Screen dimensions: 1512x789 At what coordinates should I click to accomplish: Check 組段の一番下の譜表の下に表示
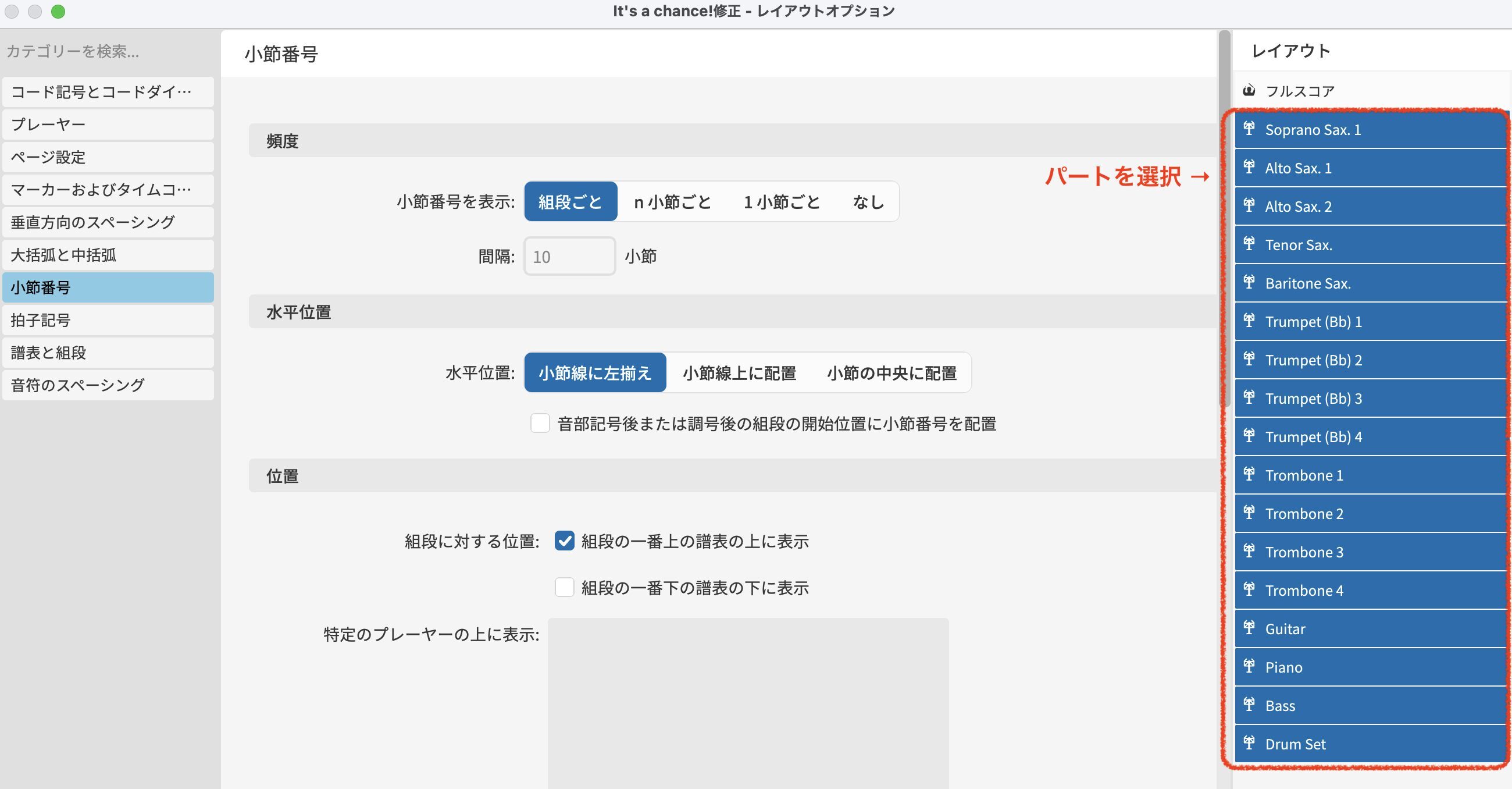pos(565,588)
